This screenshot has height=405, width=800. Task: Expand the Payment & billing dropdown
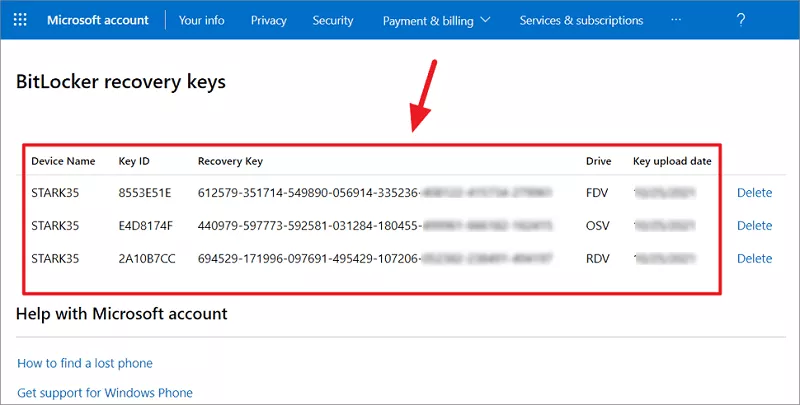(x=436, y=20)
